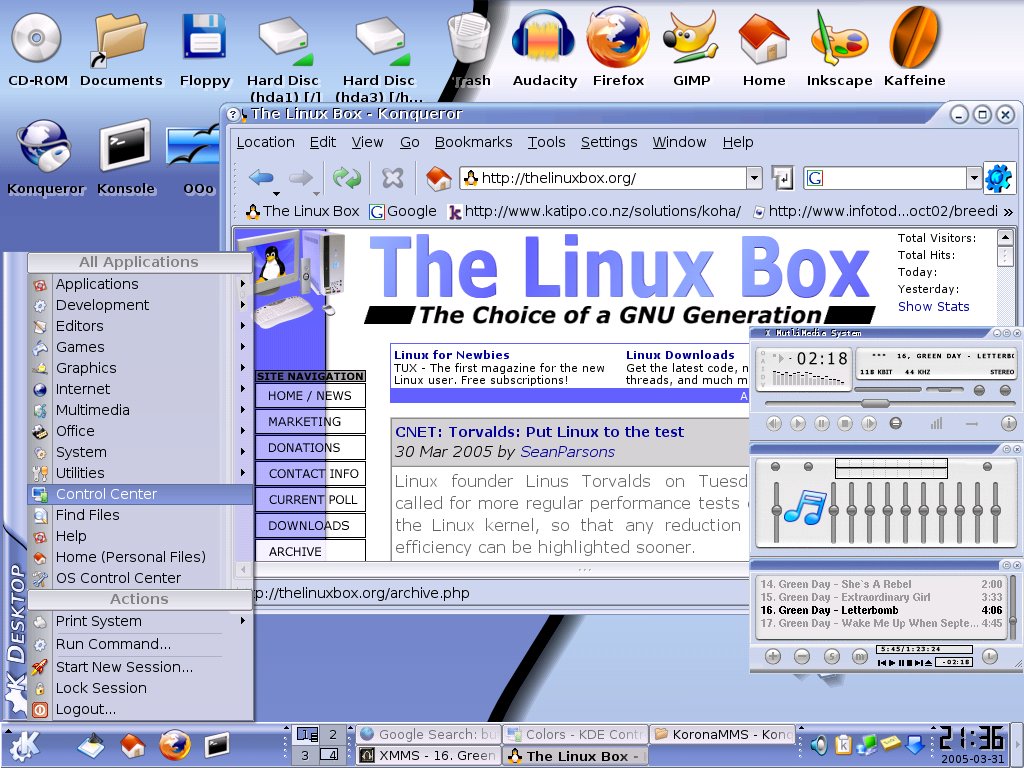This screenshot has width=1024, height=768.
Task: Click the Go button beside the URL field
Action: coord(782,178)
